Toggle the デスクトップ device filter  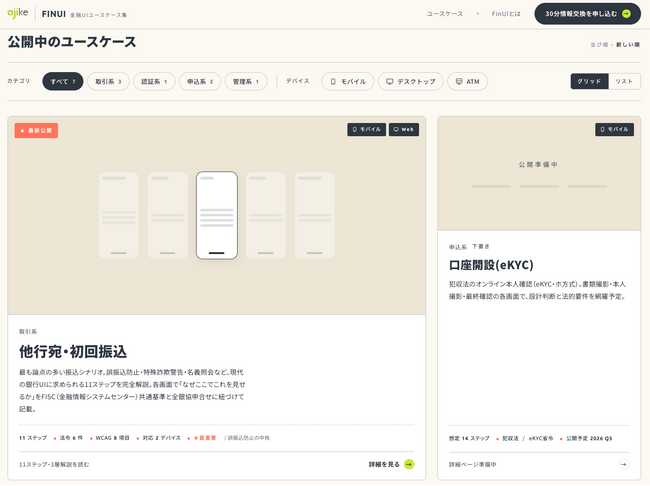coord(411,81)
